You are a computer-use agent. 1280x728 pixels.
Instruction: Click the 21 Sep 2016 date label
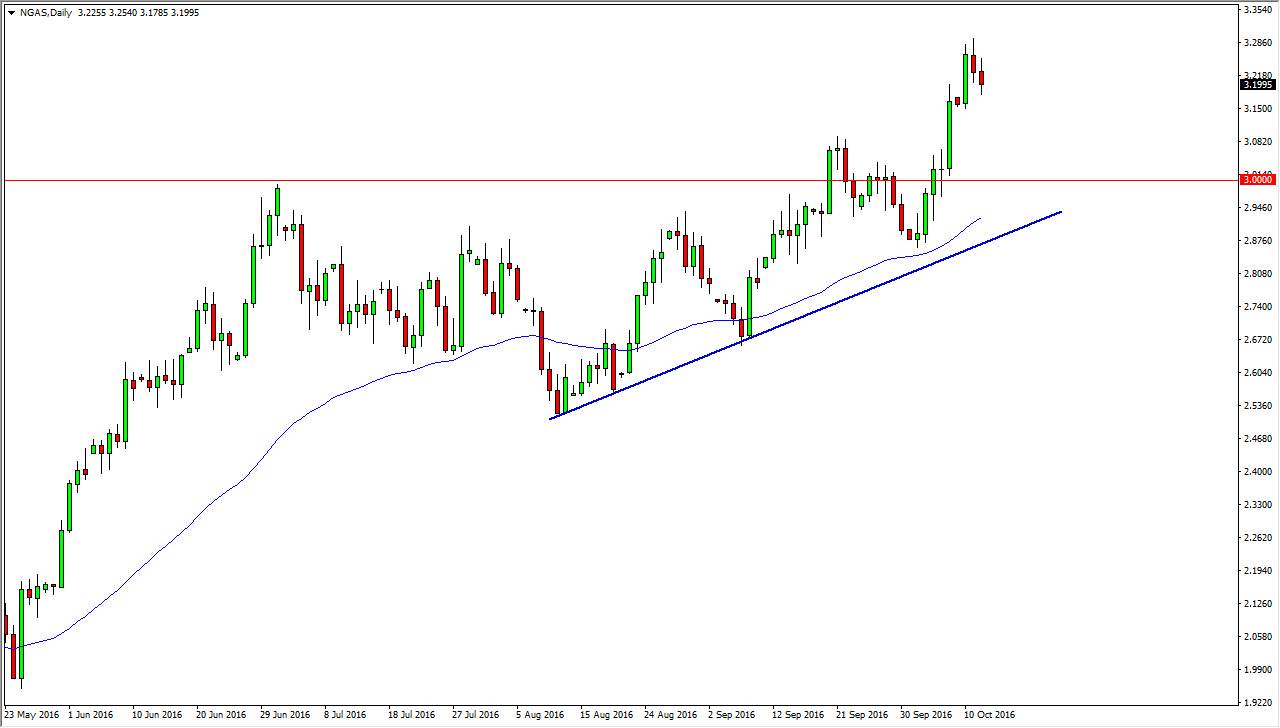click(x=862, y=716)
